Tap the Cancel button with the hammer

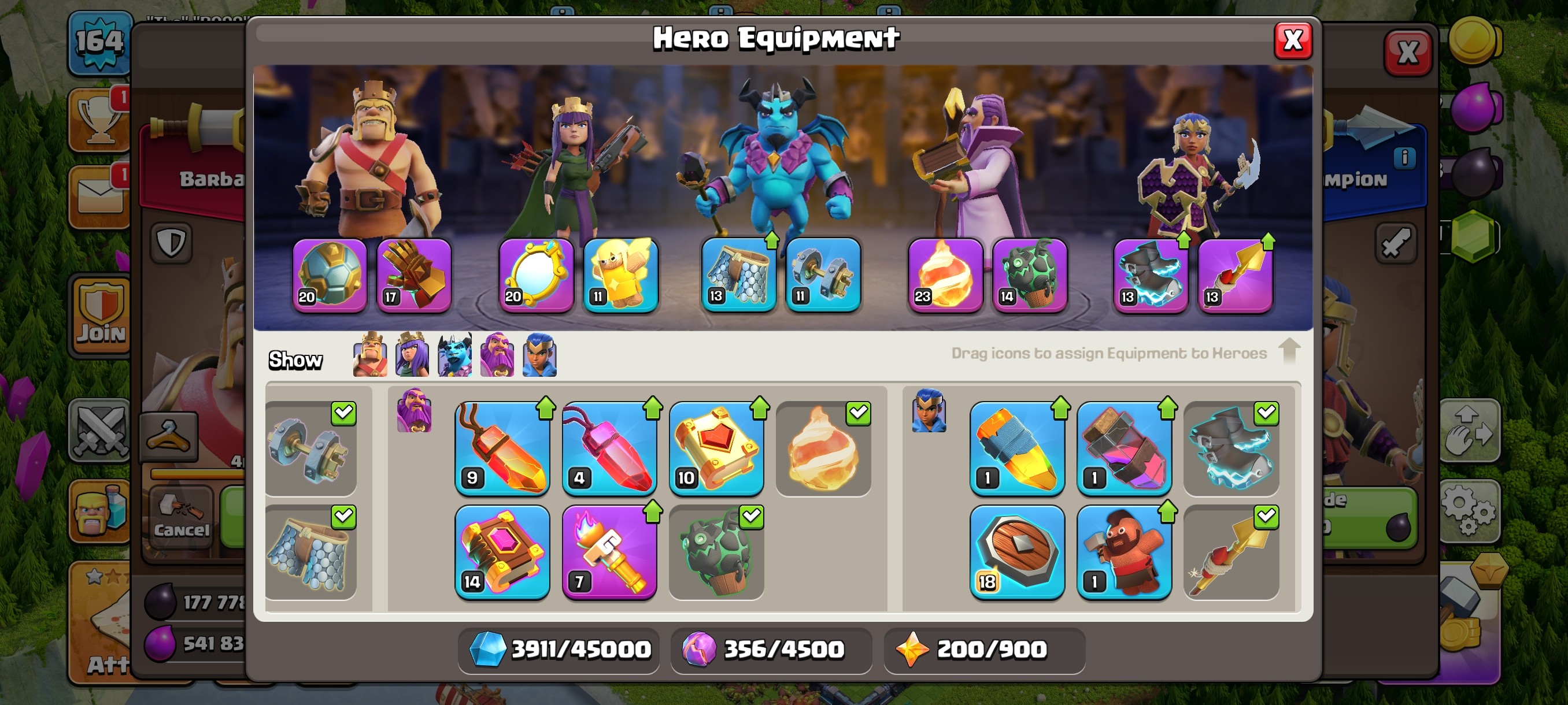pos(182,517)
